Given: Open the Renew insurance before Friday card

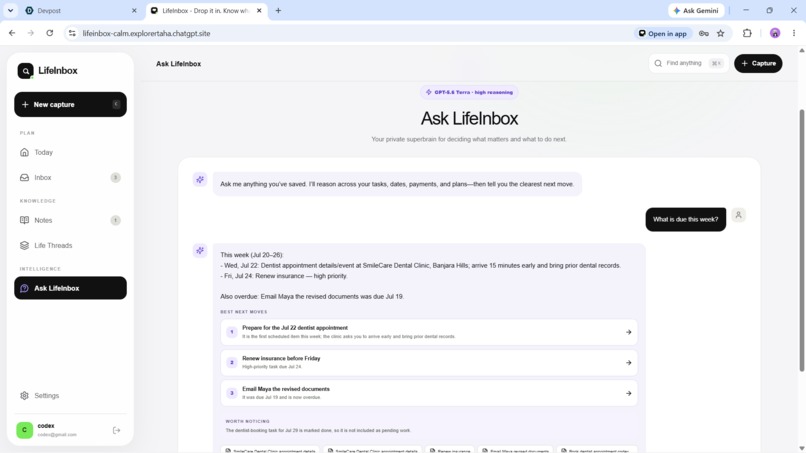Looking at the screenshot, I should [429, 363].
